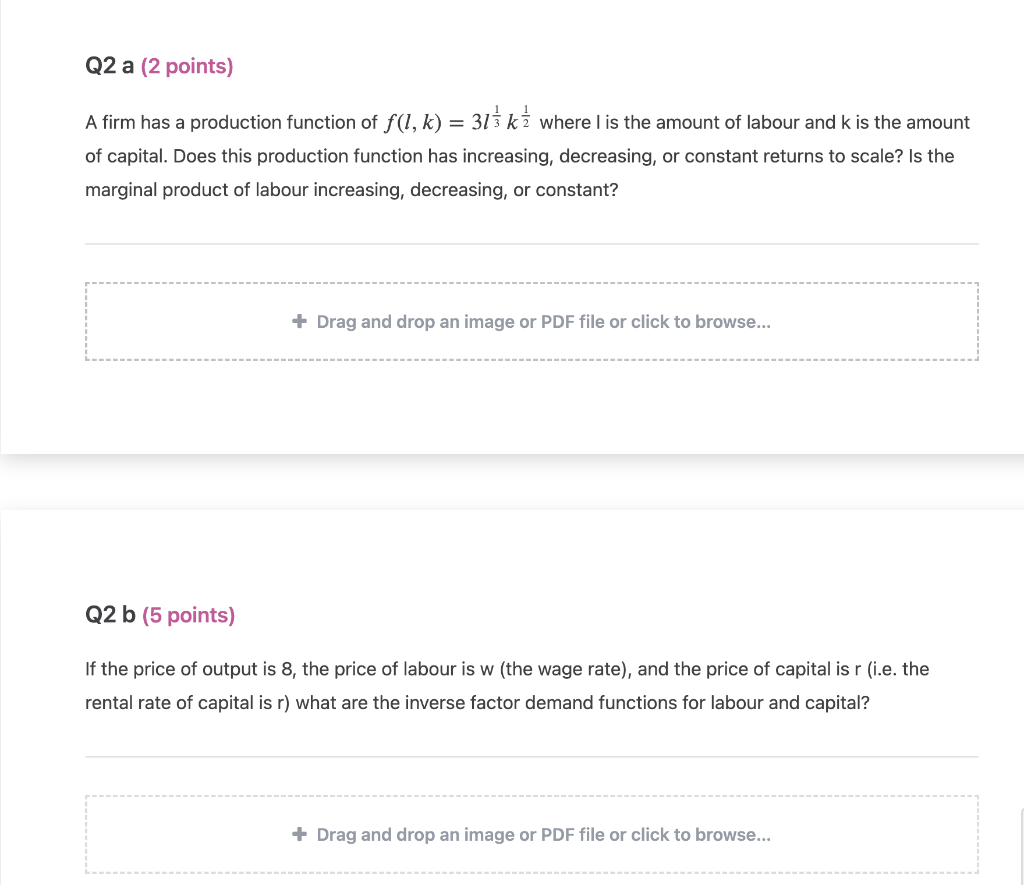
Task: Click the gap between the two question cards
Action: (512, 482)
